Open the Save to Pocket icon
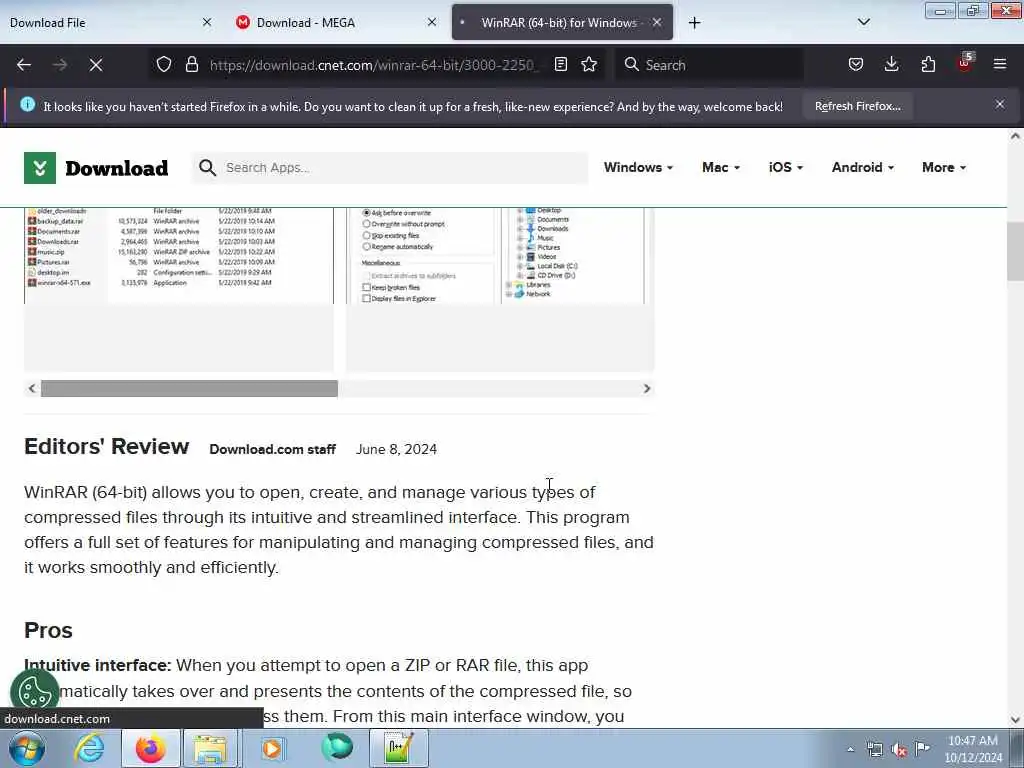Viewport: 1024px width, 768px height. point(856,65)
